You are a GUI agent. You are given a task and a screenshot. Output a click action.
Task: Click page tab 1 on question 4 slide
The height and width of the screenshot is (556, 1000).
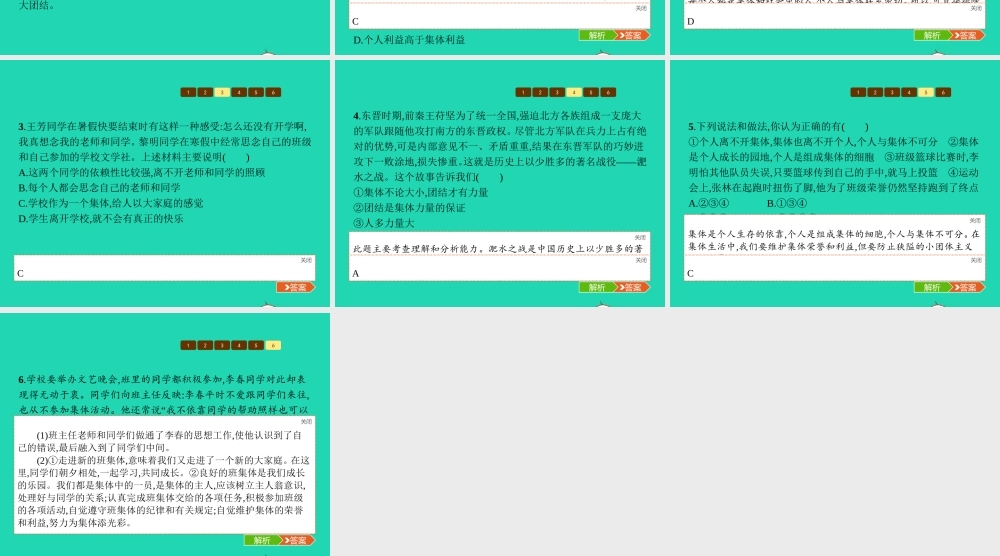coord(523,92)
